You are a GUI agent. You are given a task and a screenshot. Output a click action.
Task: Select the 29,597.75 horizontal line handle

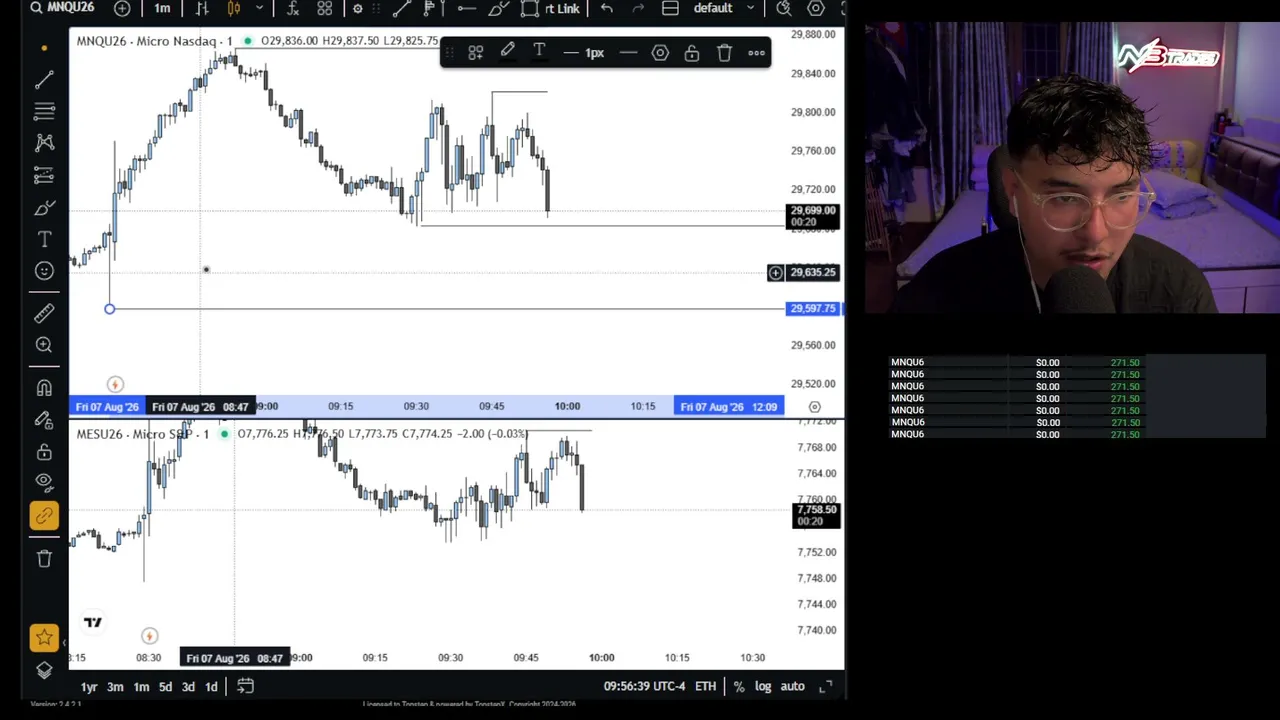[x=110, y=309]
